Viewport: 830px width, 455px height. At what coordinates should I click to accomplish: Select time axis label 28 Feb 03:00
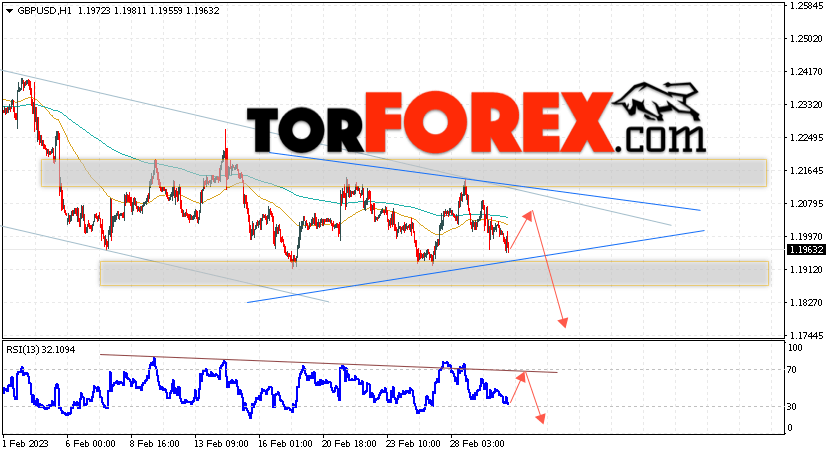477,443
